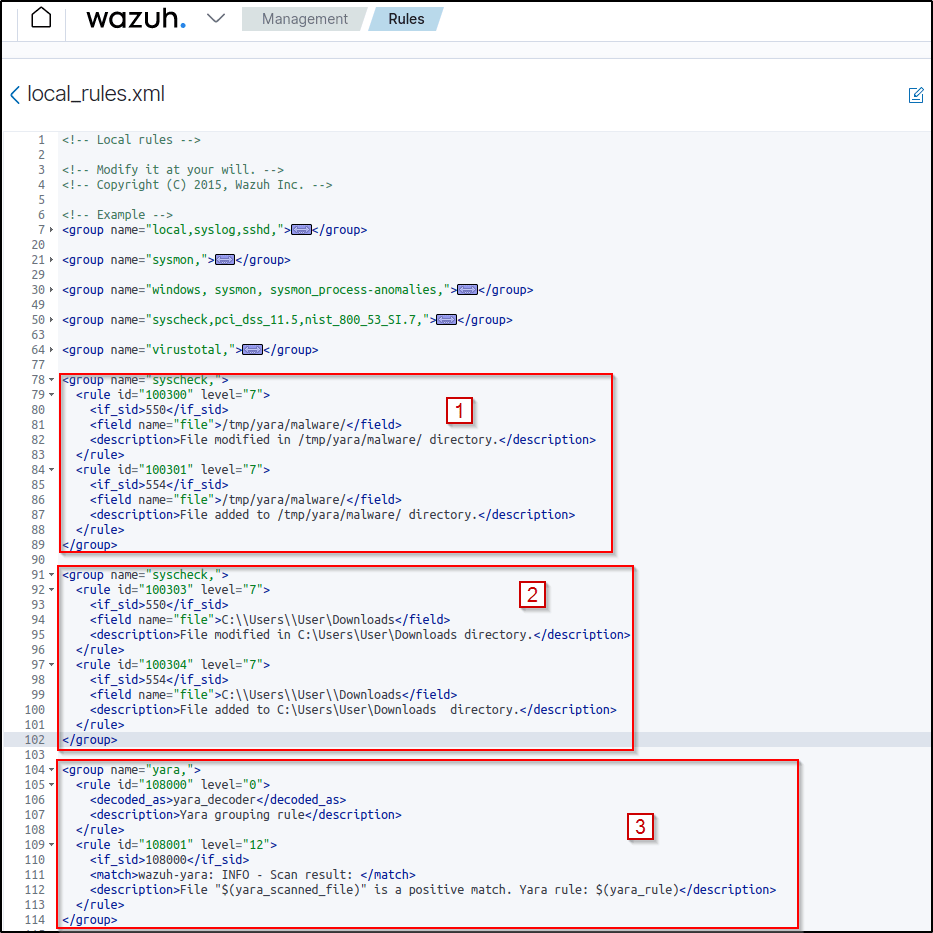Click the fold placeholder in the virustotal group
This screenshot has height=933, width=933.
252,350
